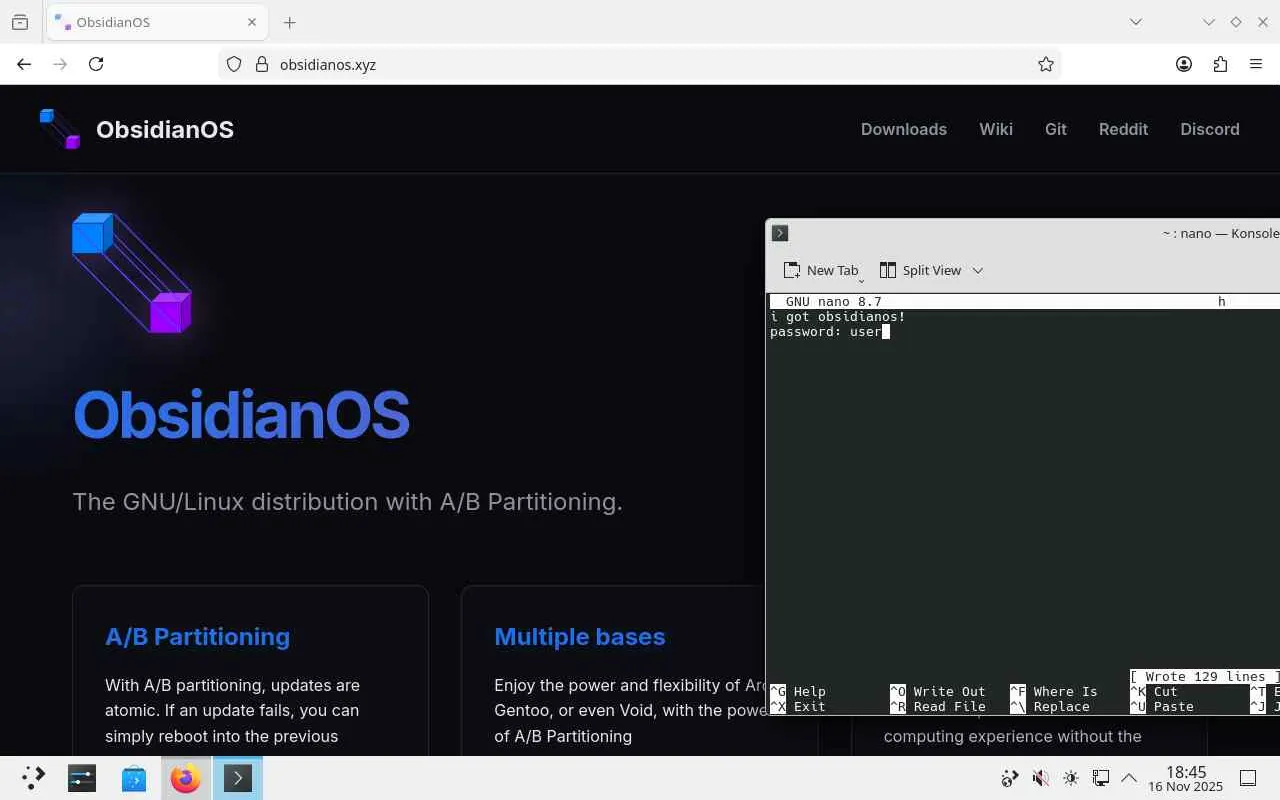Click the '^U Paste' nano shortcut
This screenshot has width=1280, height=800.
point(1162,707)
